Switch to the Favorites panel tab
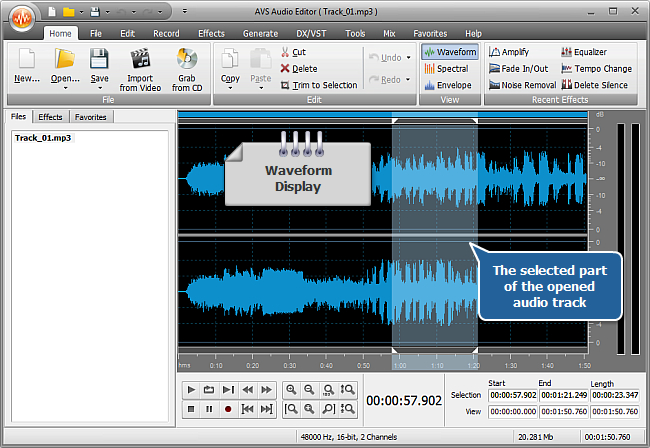The width and height of the screenshot is (650, 448). coord(91,117)
